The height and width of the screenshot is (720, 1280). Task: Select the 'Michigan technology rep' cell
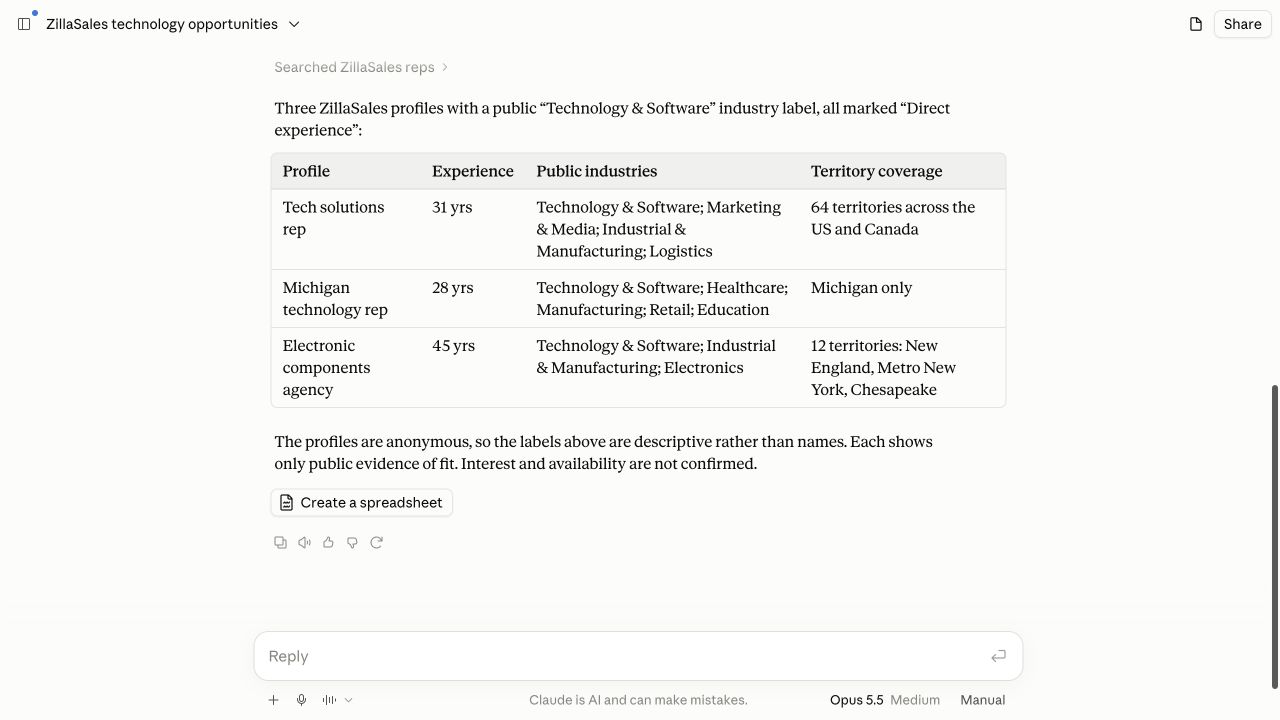coord(347,298)
